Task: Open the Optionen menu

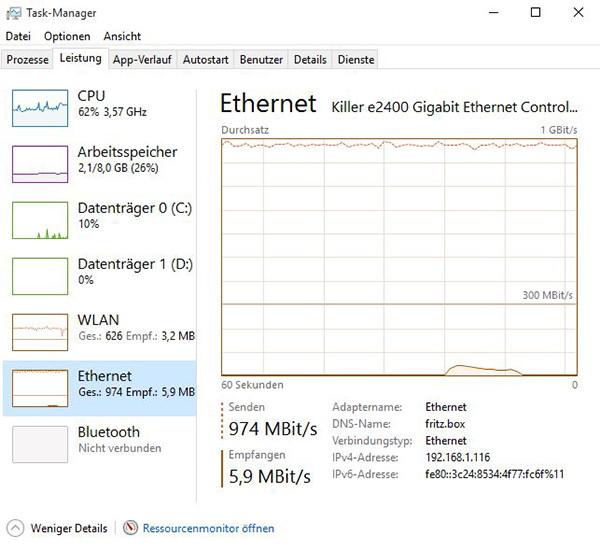Action: point(67,36)
